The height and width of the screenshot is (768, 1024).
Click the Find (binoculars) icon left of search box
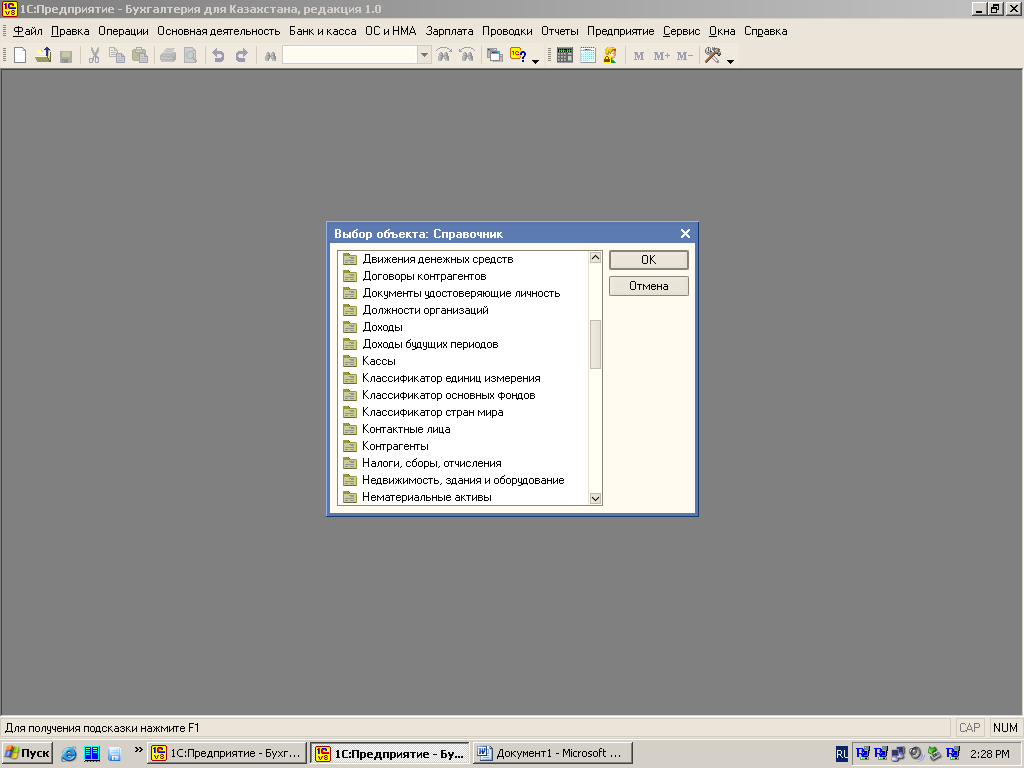[x=270, y=56]
